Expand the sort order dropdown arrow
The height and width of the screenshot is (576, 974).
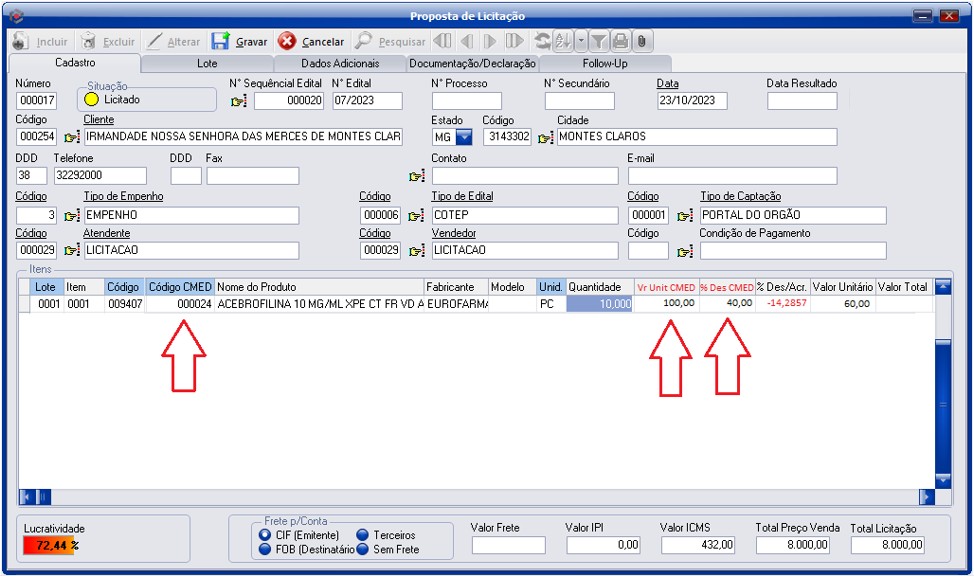pos(581,42)
